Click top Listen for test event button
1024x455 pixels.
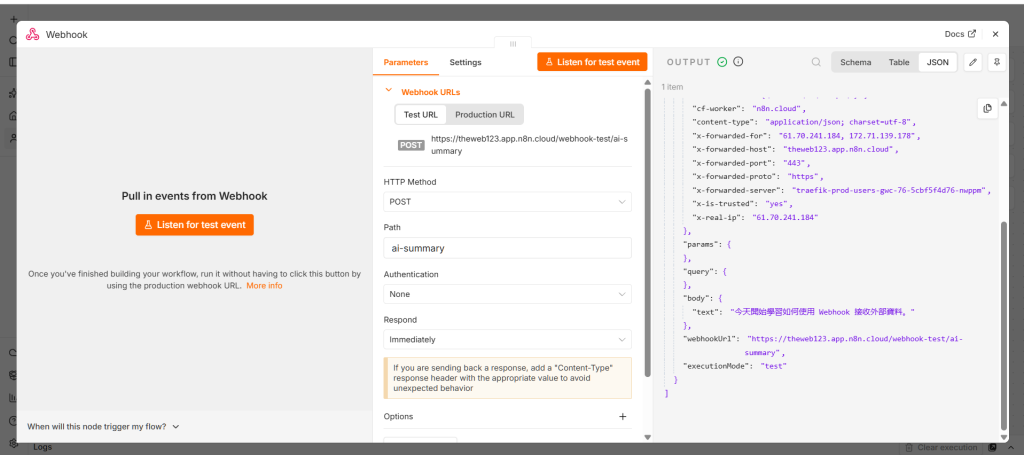tap(592, 62)
